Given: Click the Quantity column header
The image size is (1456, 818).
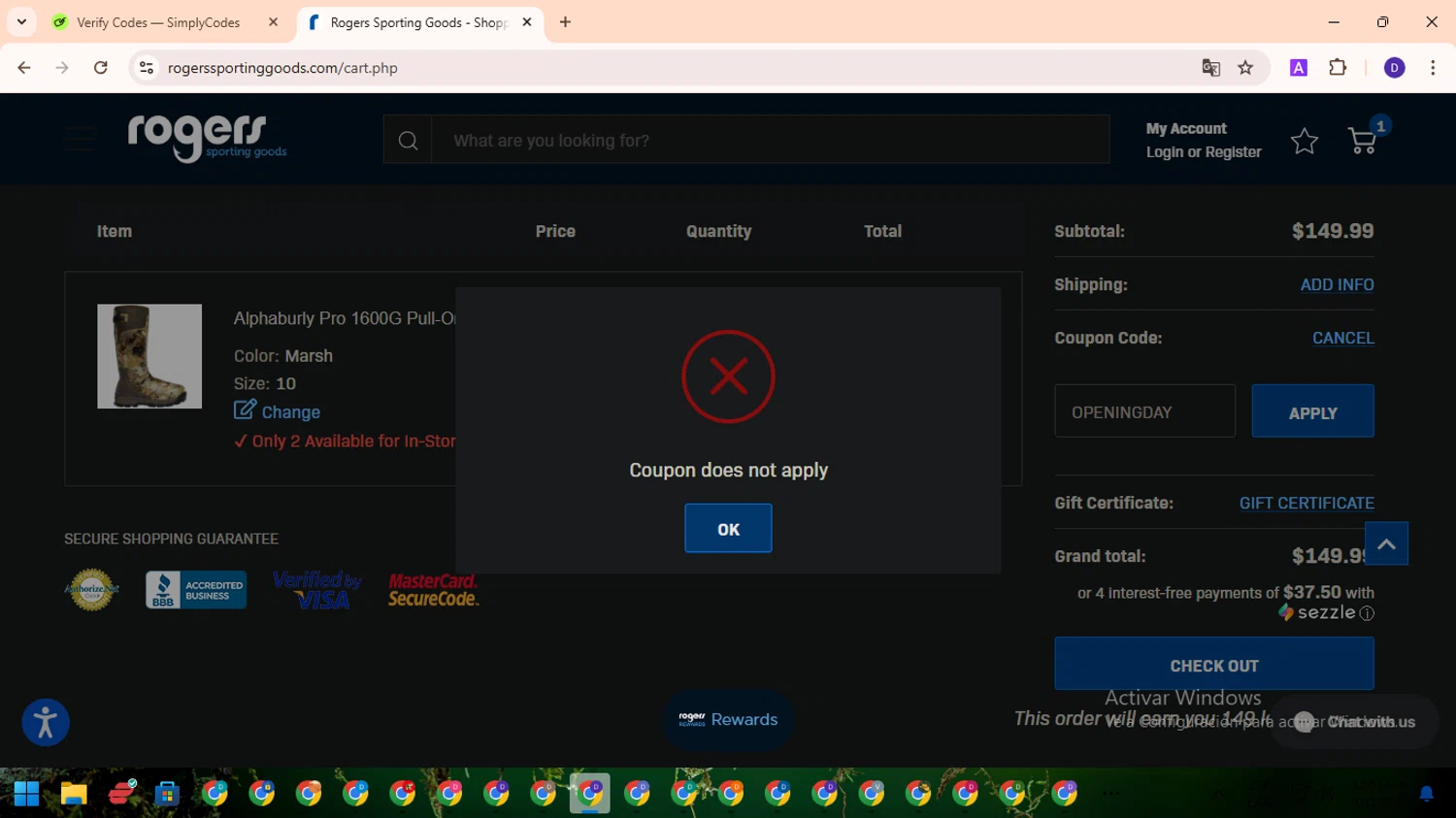Looking at the screenshot, I should pyautogui.click(x=718, y=231).
